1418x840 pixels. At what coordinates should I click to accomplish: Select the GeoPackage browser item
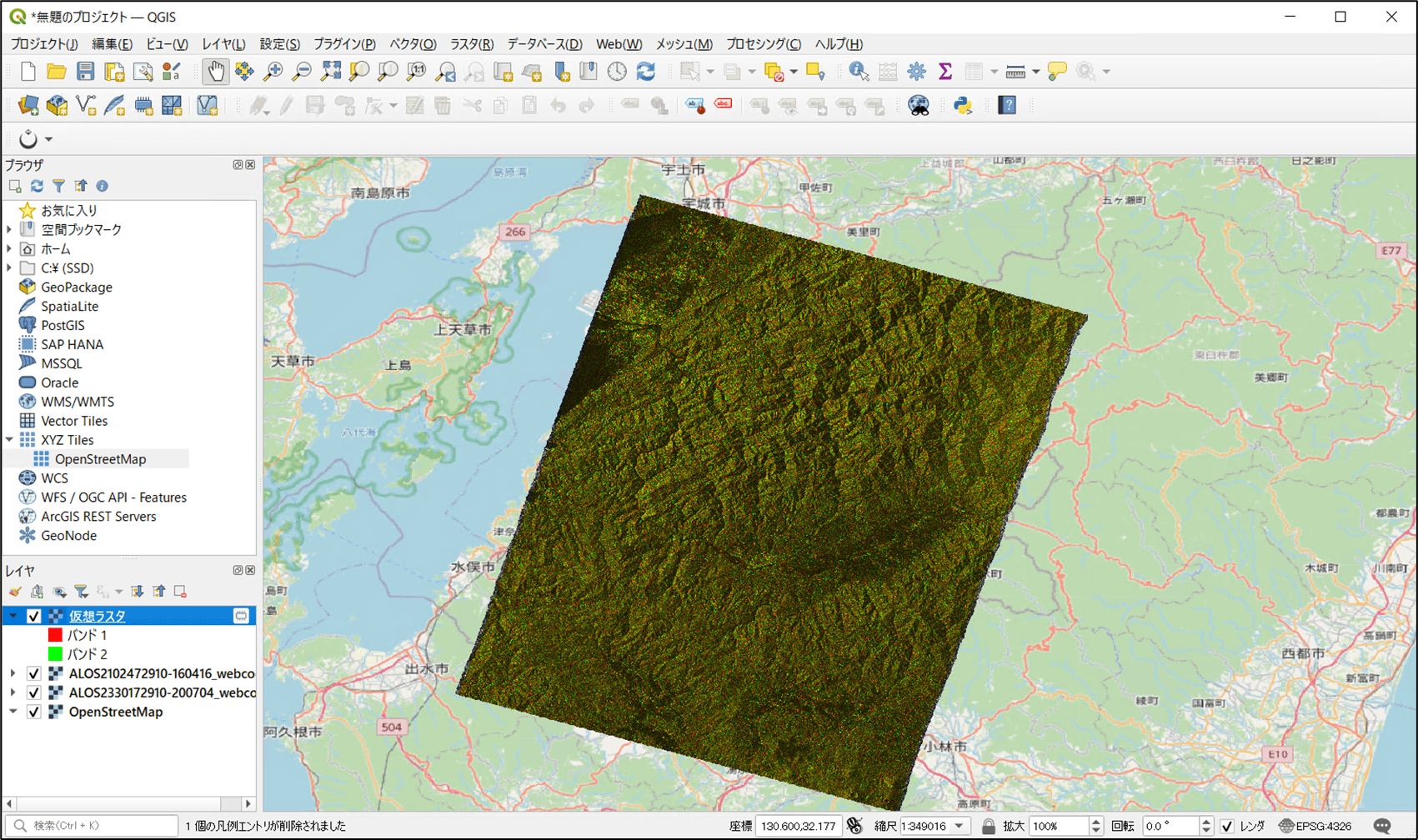click(77, 287)
